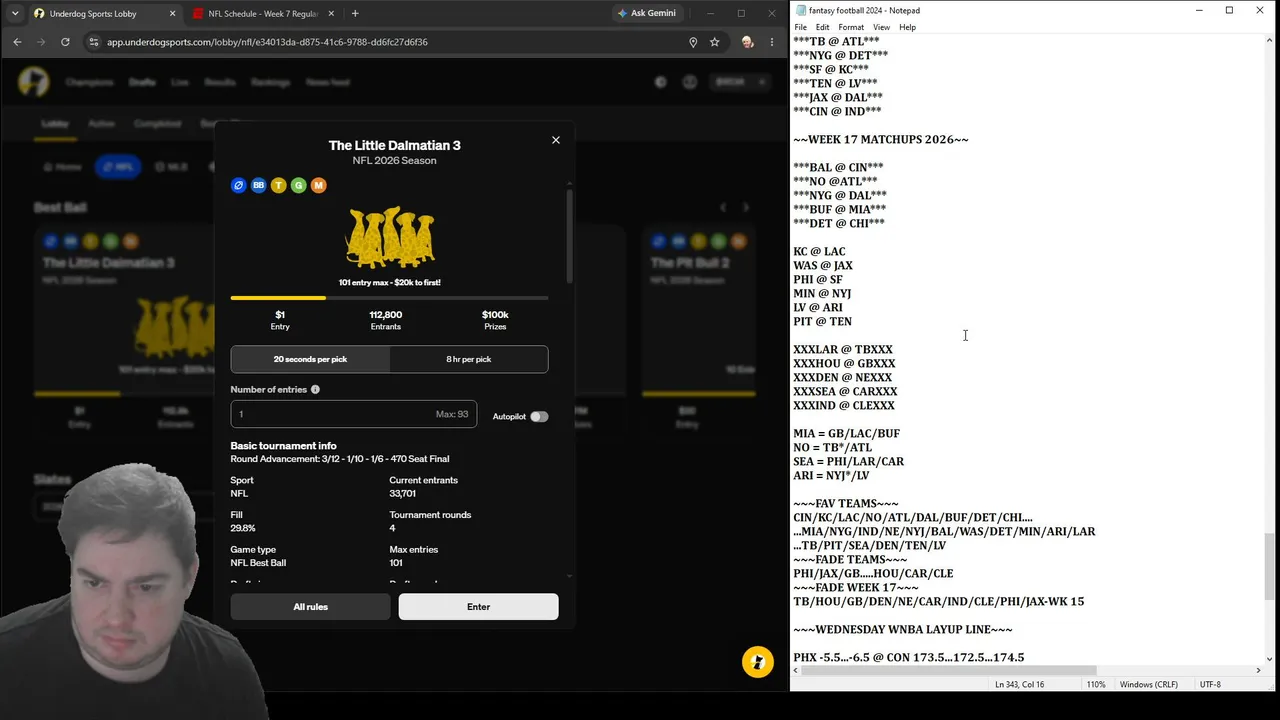Click the '110%' zoom status entry
This screenshot has height=720, width=1280.
[x=1096, y=684]
